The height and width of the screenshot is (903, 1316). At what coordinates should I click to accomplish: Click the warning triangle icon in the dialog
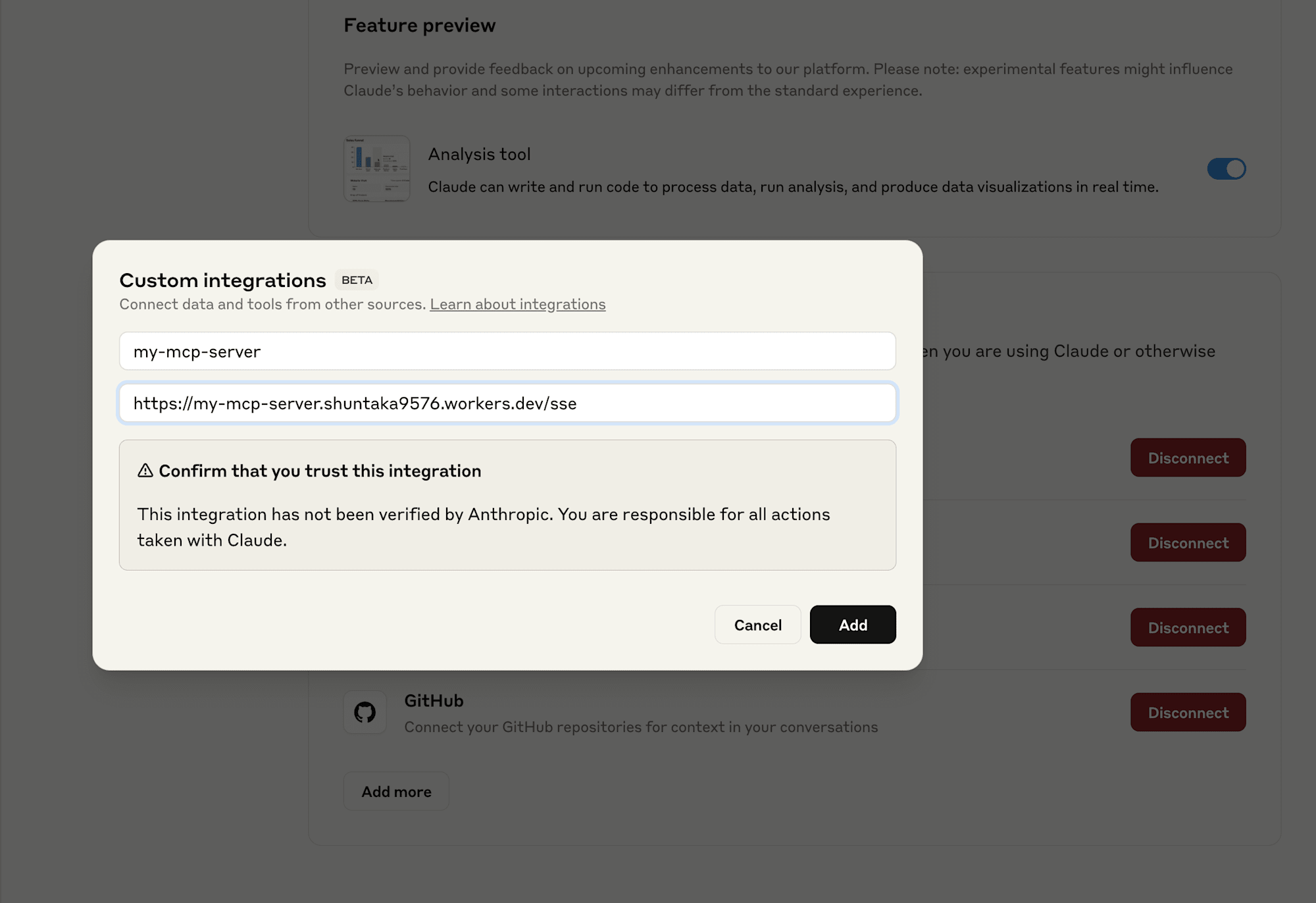[145, 471]
